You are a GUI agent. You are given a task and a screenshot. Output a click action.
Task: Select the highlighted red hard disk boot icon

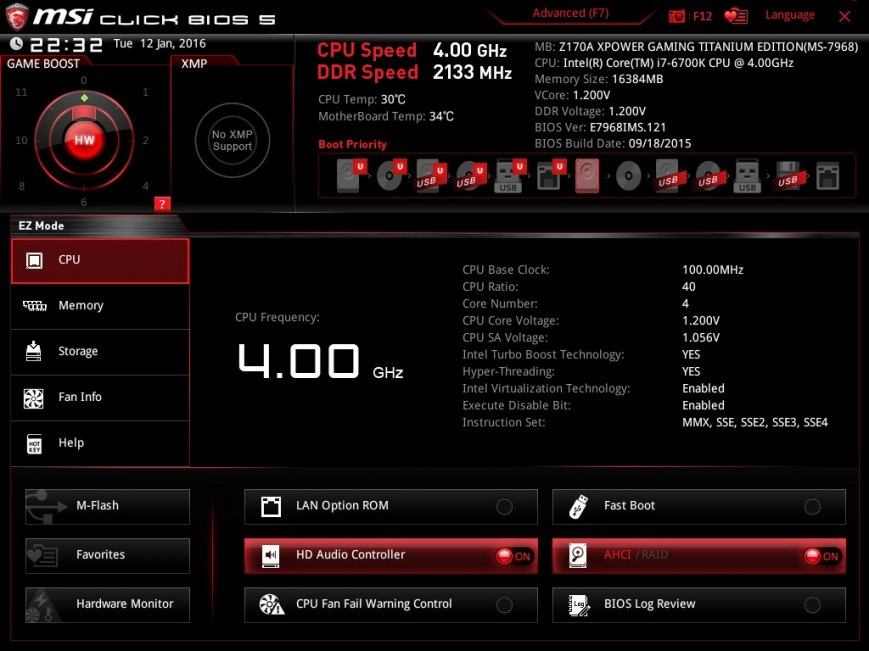pyautogui.click(x=587, y=176)
